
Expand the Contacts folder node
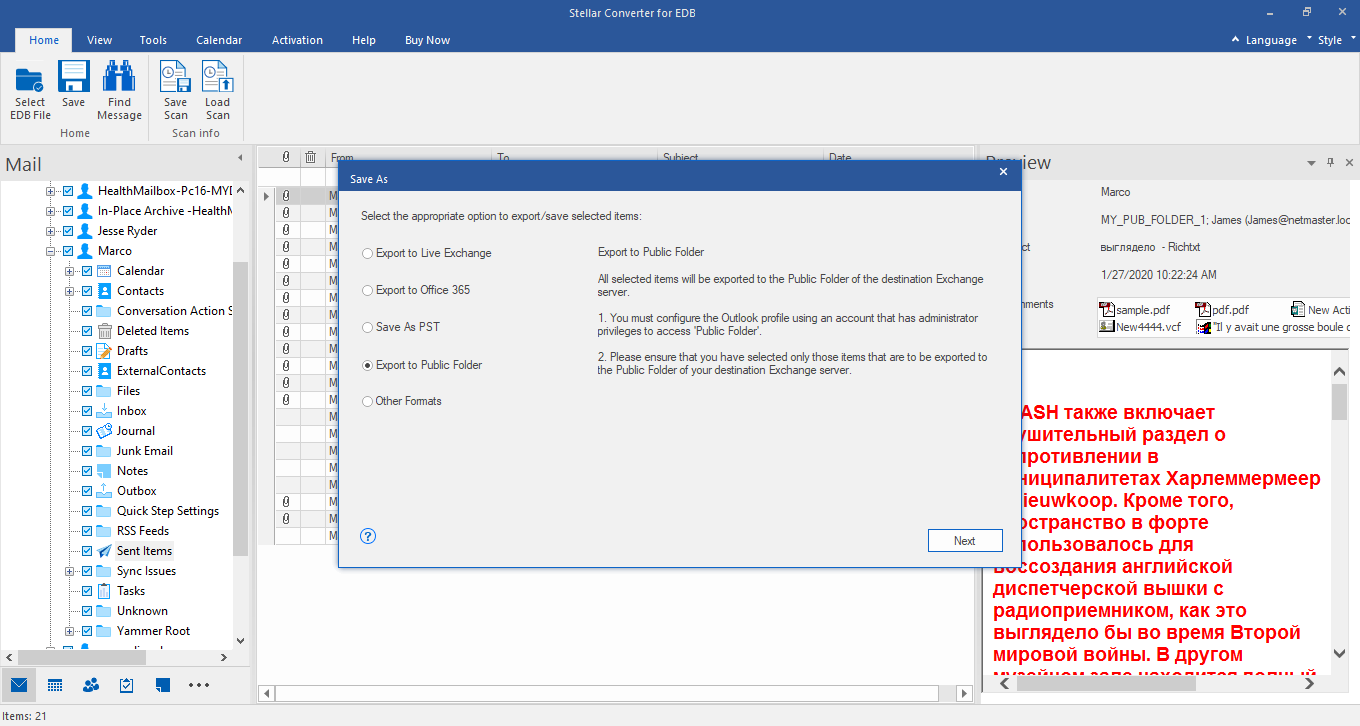(69, 291)
